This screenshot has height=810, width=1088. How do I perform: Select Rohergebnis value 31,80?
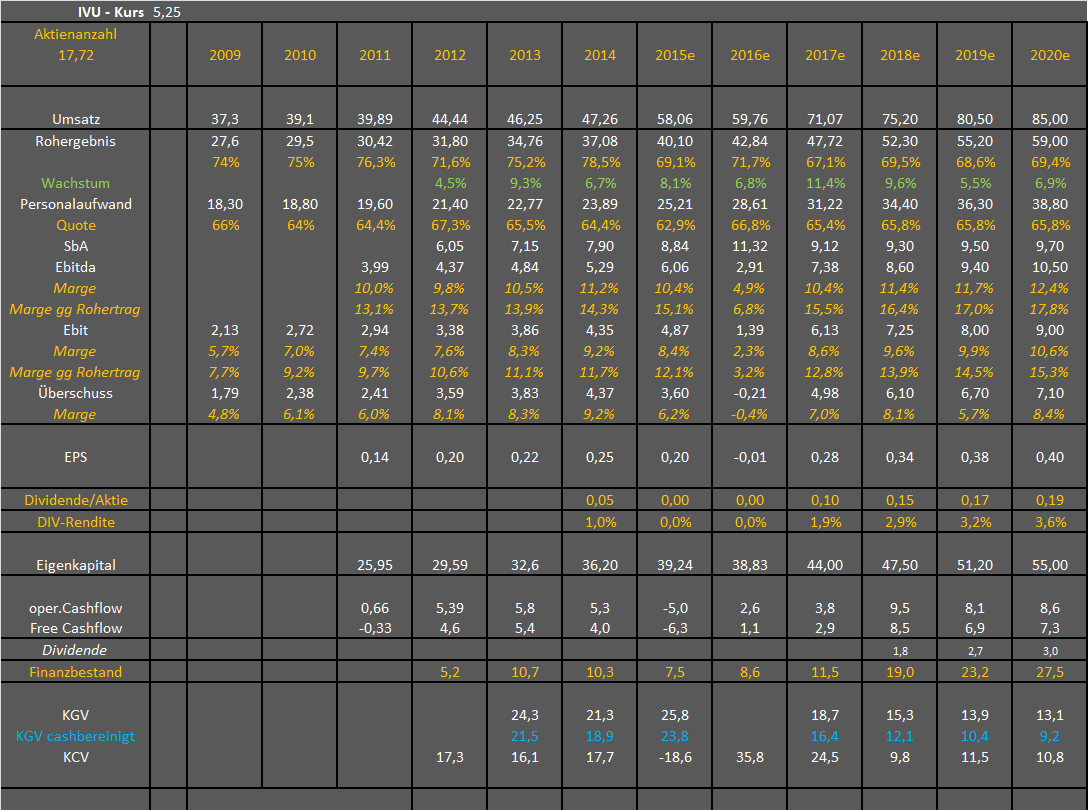(450, 141)
